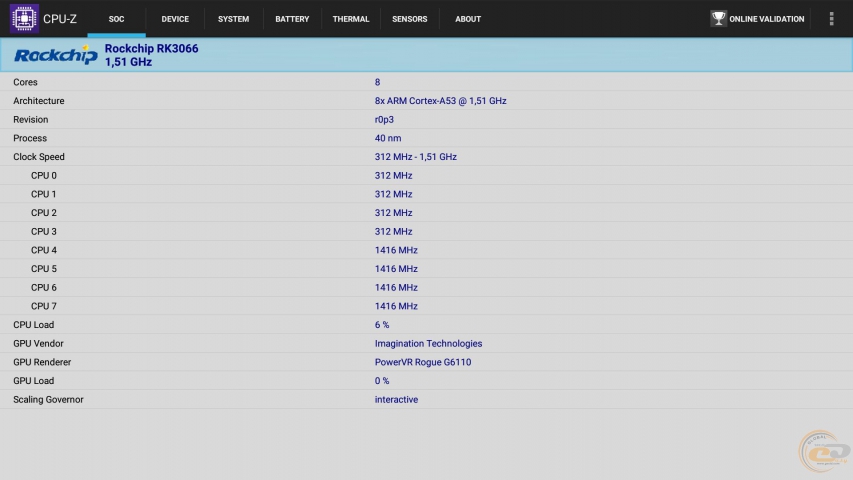Click the 1,51 GHz header text

pos(128,62)
